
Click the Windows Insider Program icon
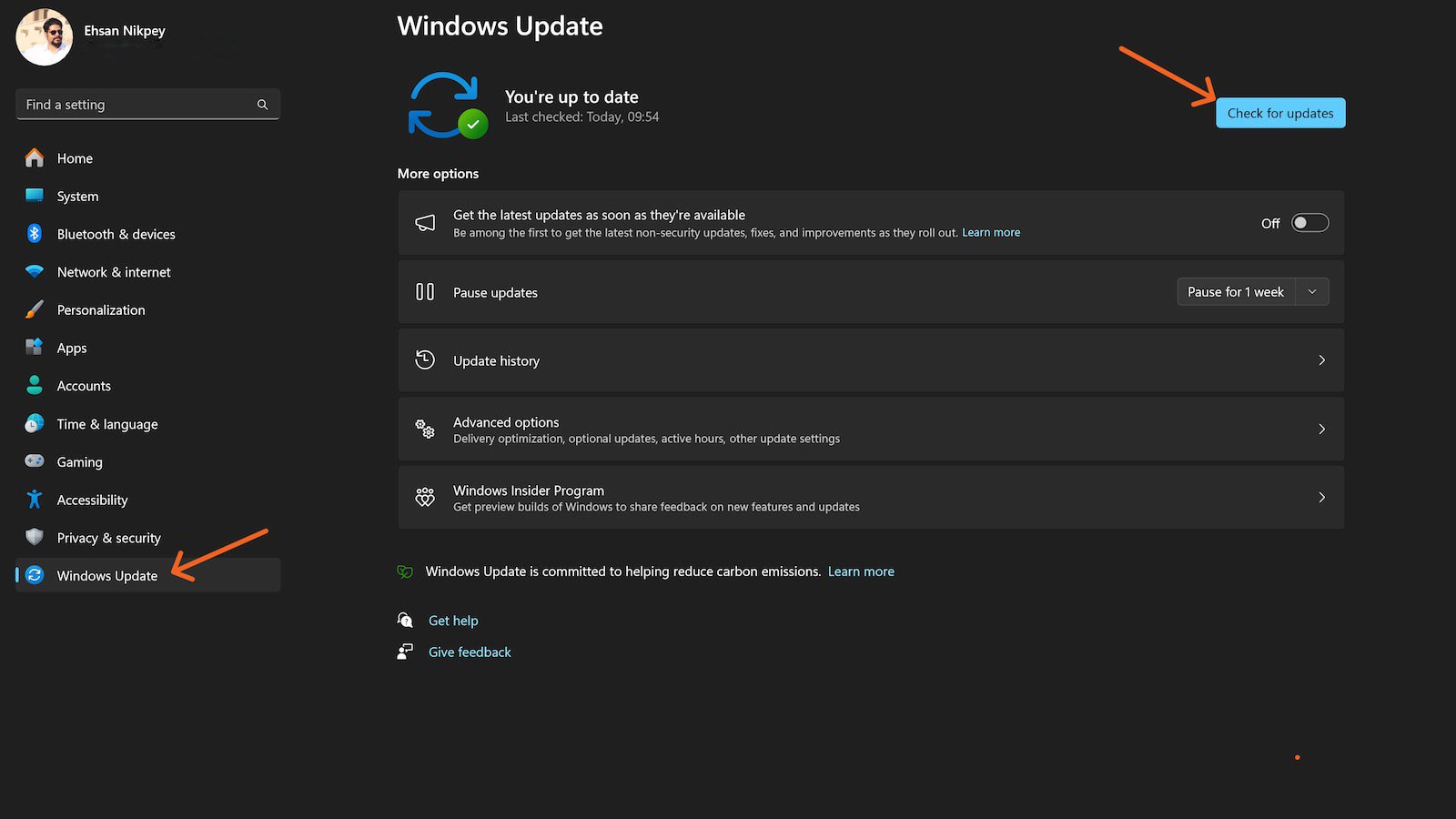pyautogui.click(x=425, y=497)
